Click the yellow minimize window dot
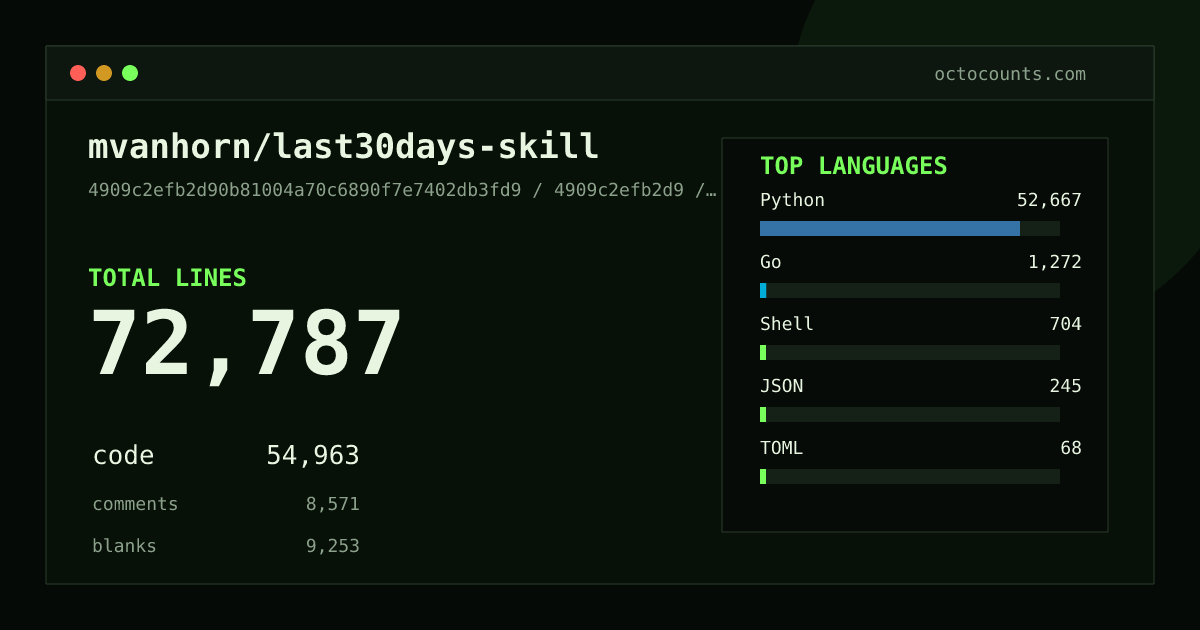 [x=104, y=73]
